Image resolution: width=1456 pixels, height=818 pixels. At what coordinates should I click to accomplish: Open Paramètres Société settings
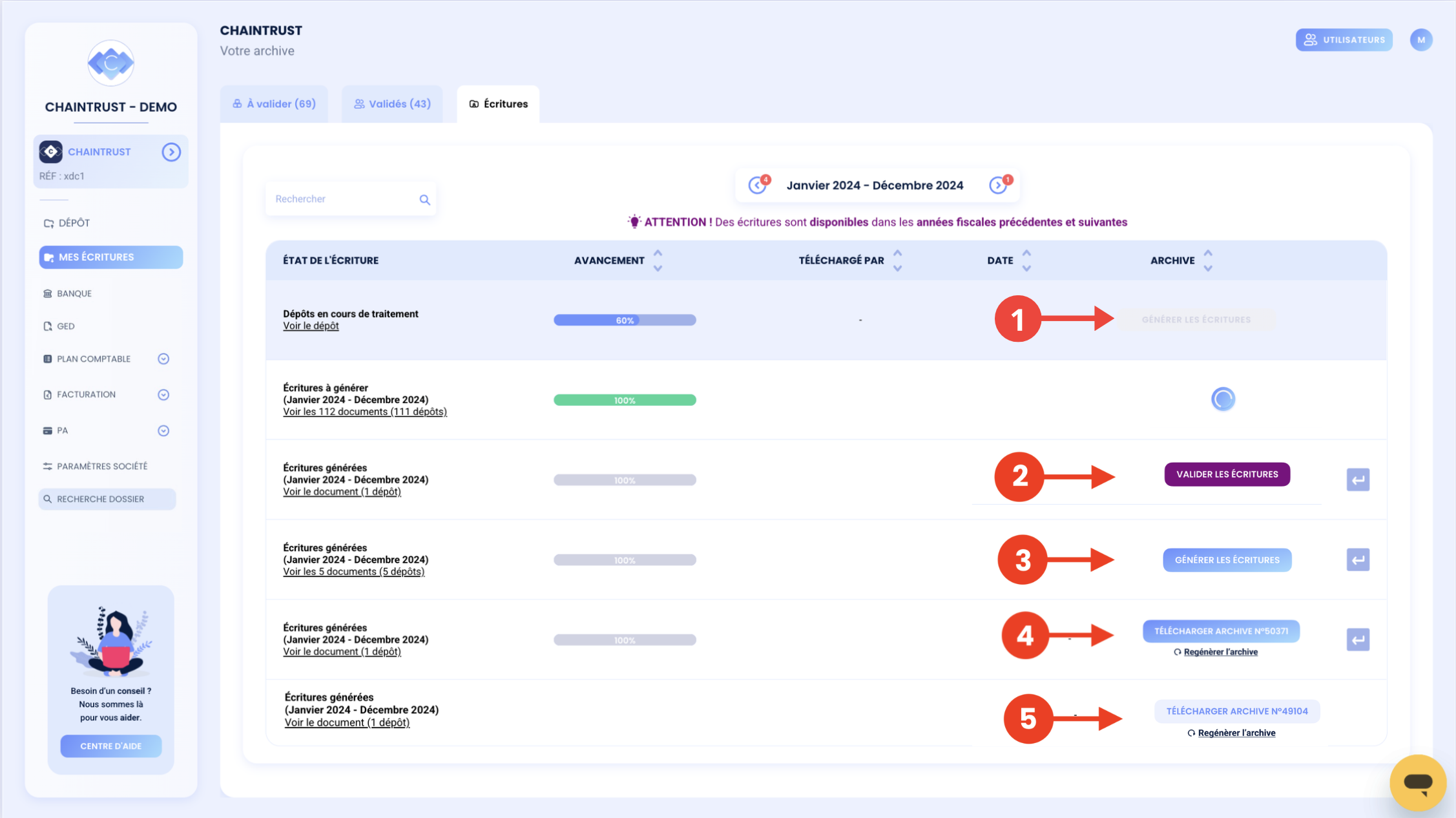click(x=95, y=467)
